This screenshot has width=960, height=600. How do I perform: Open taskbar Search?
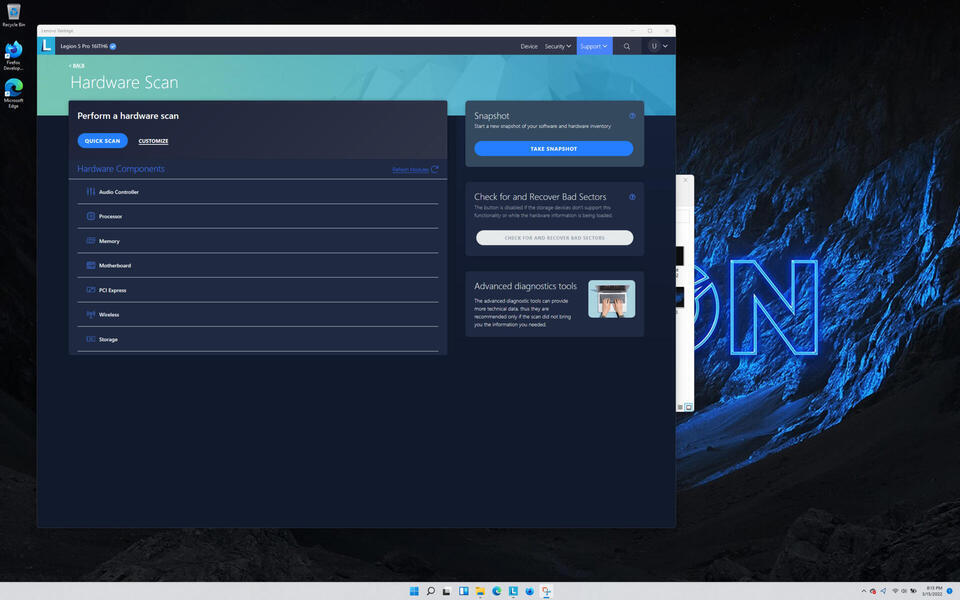tap(430, 591)
